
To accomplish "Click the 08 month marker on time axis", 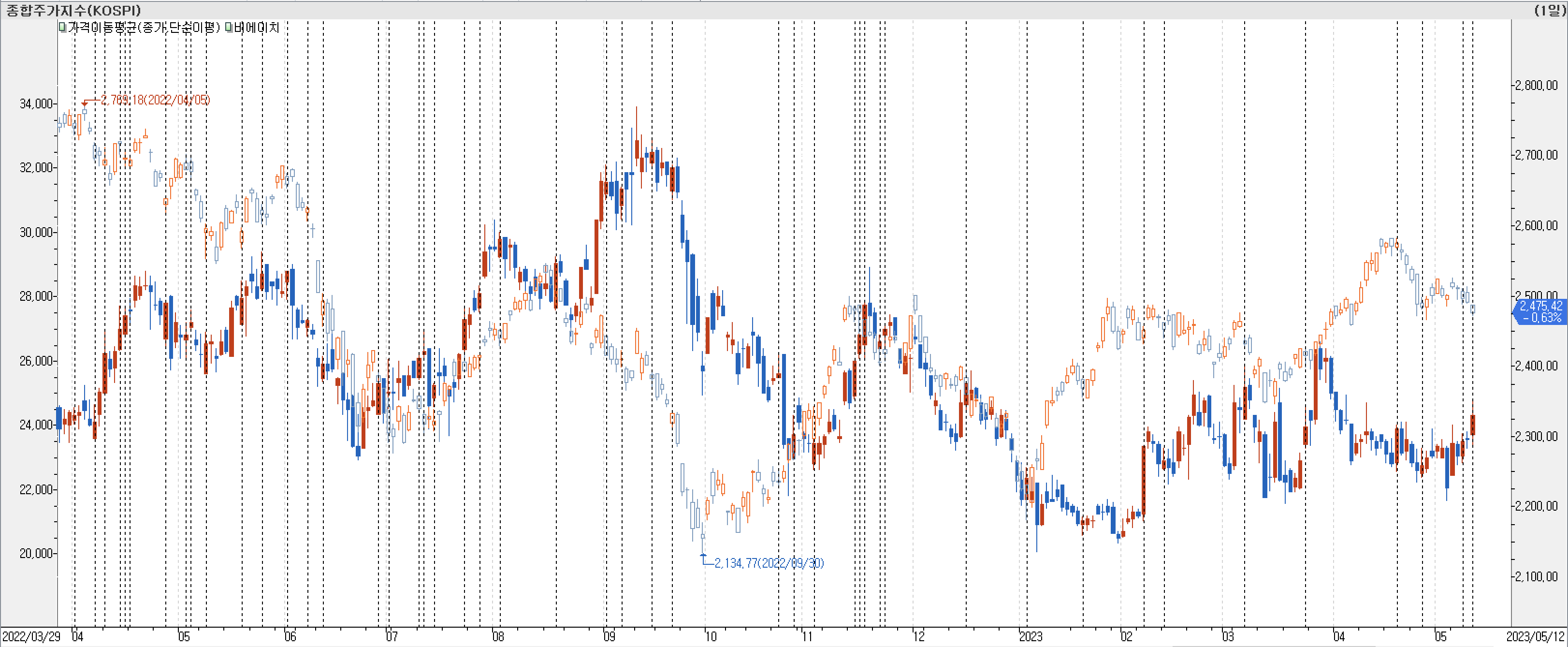I will [x=498, y=637].
